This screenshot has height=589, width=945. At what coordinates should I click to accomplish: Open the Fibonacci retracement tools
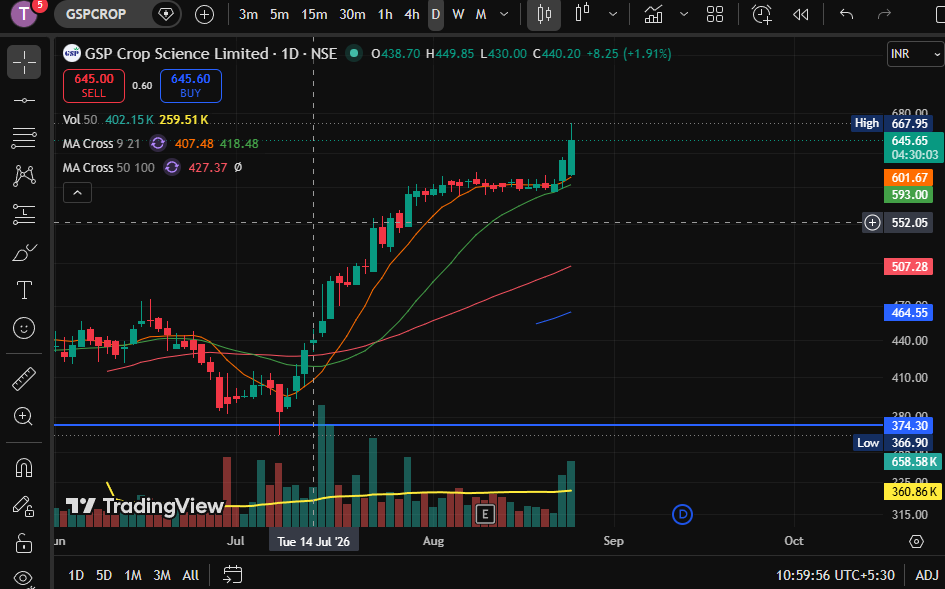point(24,138)
